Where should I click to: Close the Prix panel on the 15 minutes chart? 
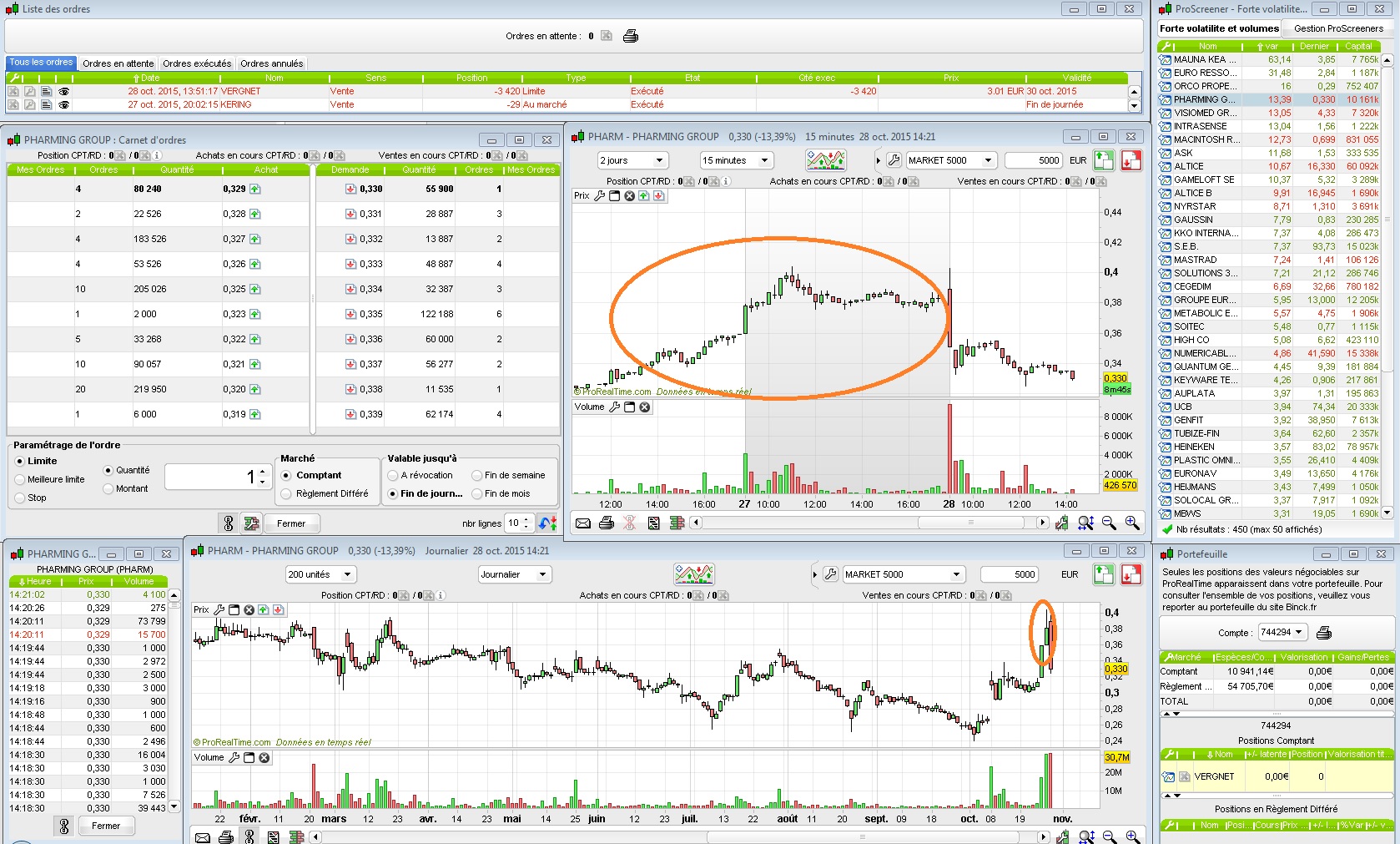tap(630, 196)
